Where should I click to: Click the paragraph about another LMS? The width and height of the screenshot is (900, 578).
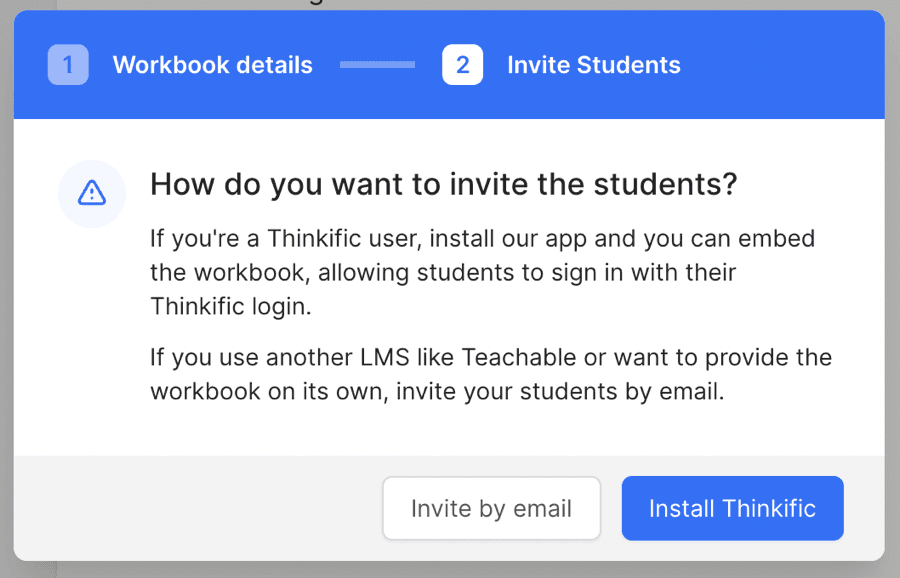point(490,374)
